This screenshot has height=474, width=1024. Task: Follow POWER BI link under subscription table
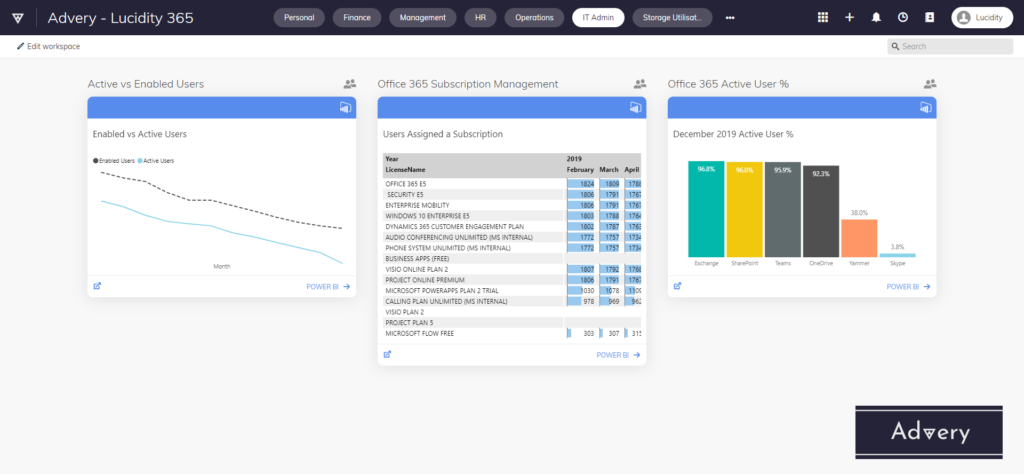(x=618, y=355)
